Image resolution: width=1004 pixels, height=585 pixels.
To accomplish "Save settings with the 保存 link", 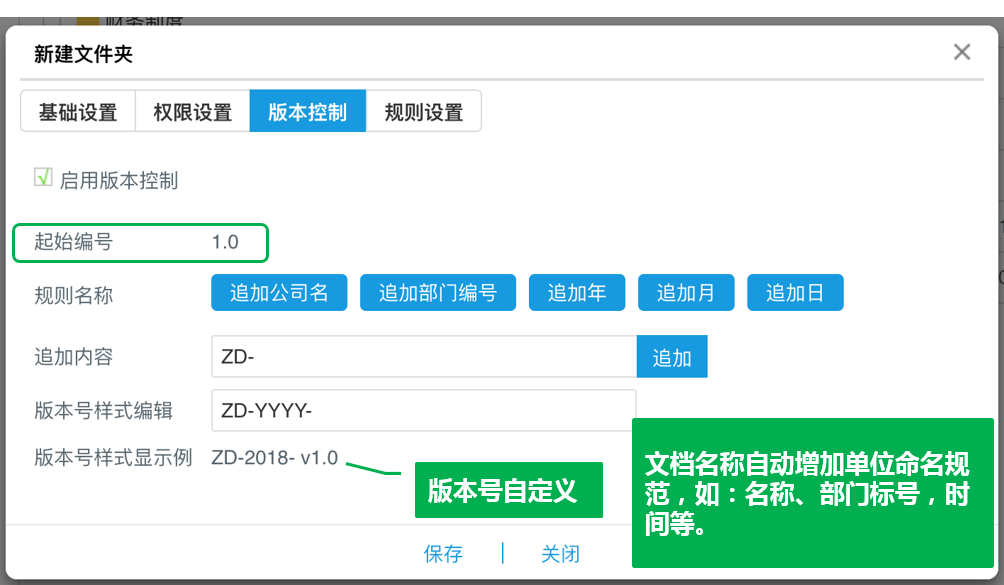I will click(443, 552).
